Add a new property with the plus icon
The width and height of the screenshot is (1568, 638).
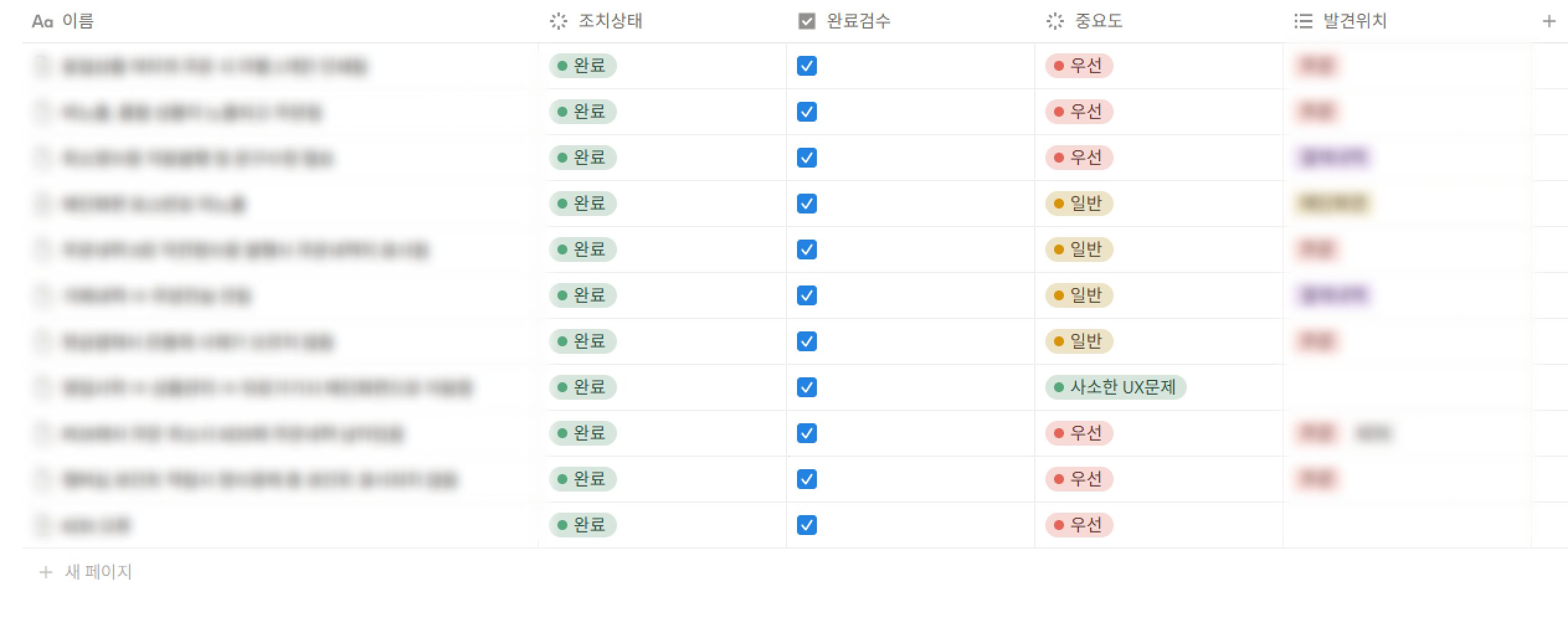(1549, 22)
